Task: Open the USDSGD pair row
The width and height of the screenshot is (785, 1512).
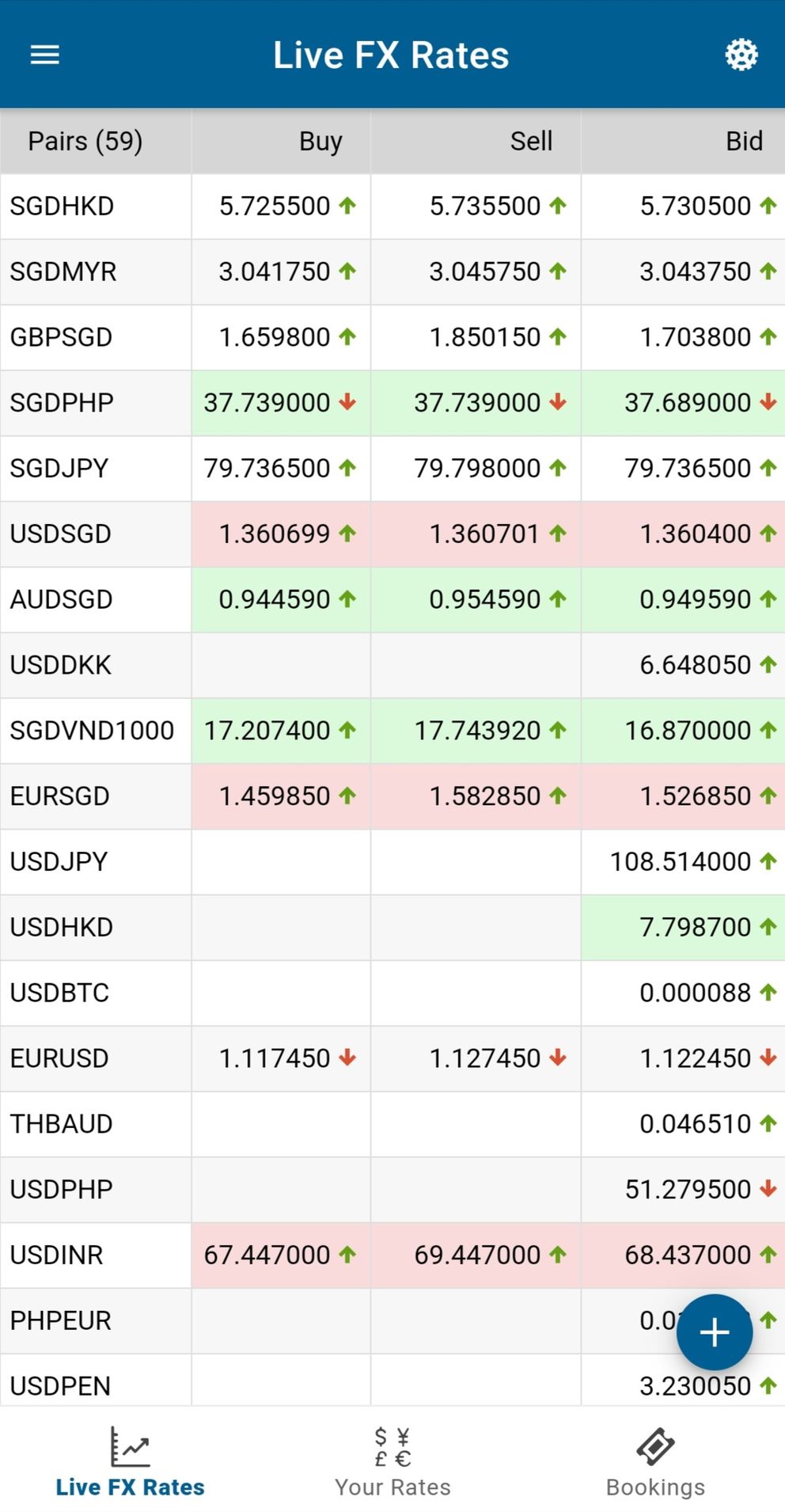Action: pos(392,534)
